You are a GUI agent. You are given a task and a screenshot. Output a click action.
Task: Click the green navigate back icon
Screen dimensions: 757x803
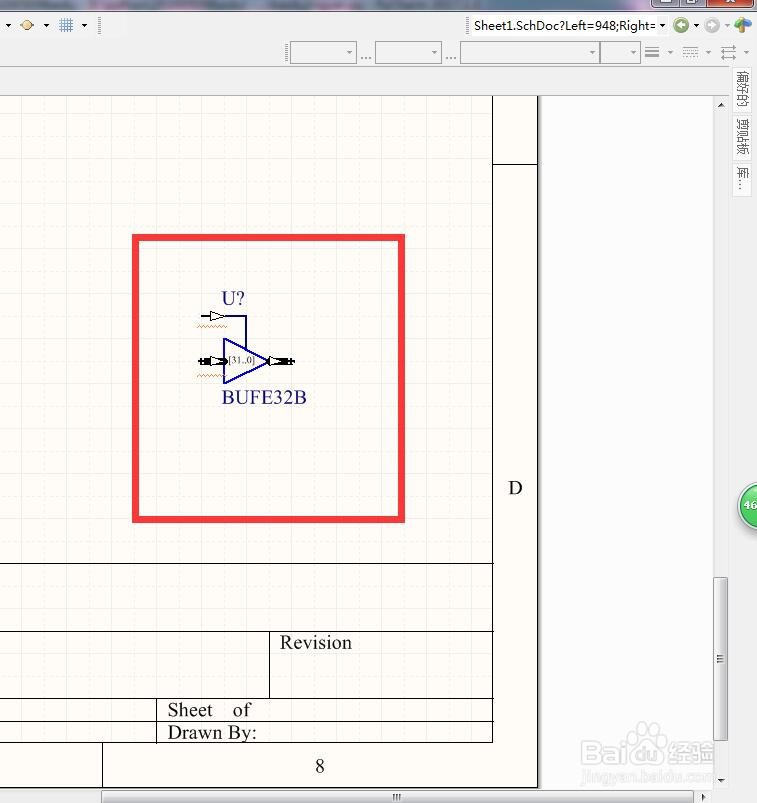(681, 25)
